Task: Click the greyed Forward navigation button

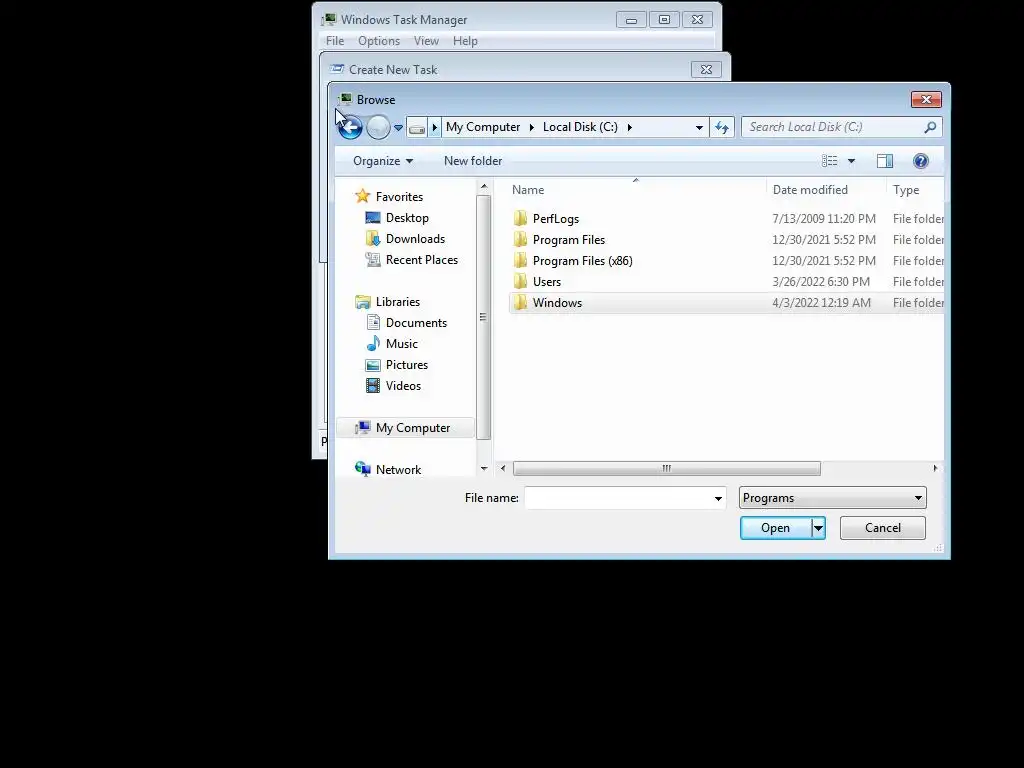Action: tap(378, 127)
